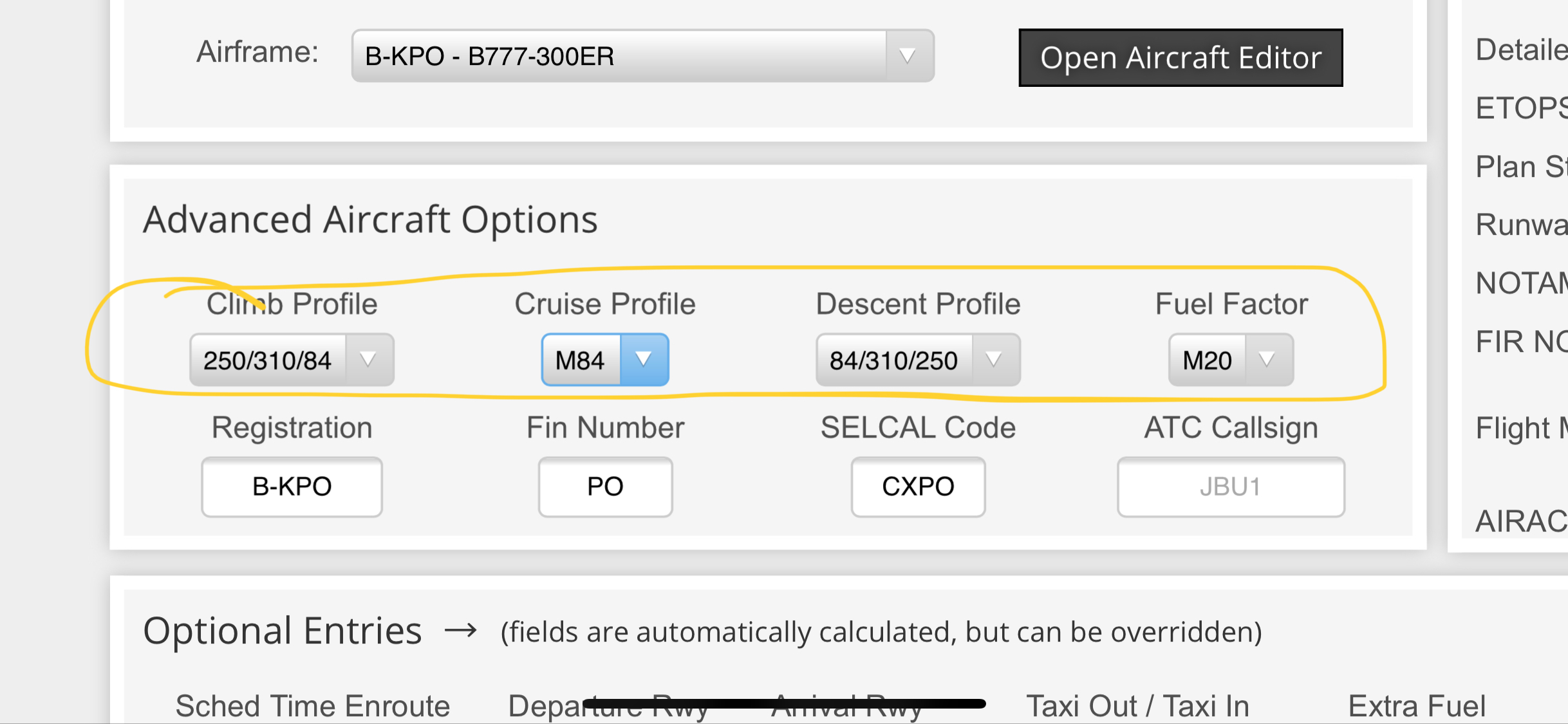Screen dimensions: 1568x724
Task: Click the Airframe dropdown arrow
Action: [908, 56]
